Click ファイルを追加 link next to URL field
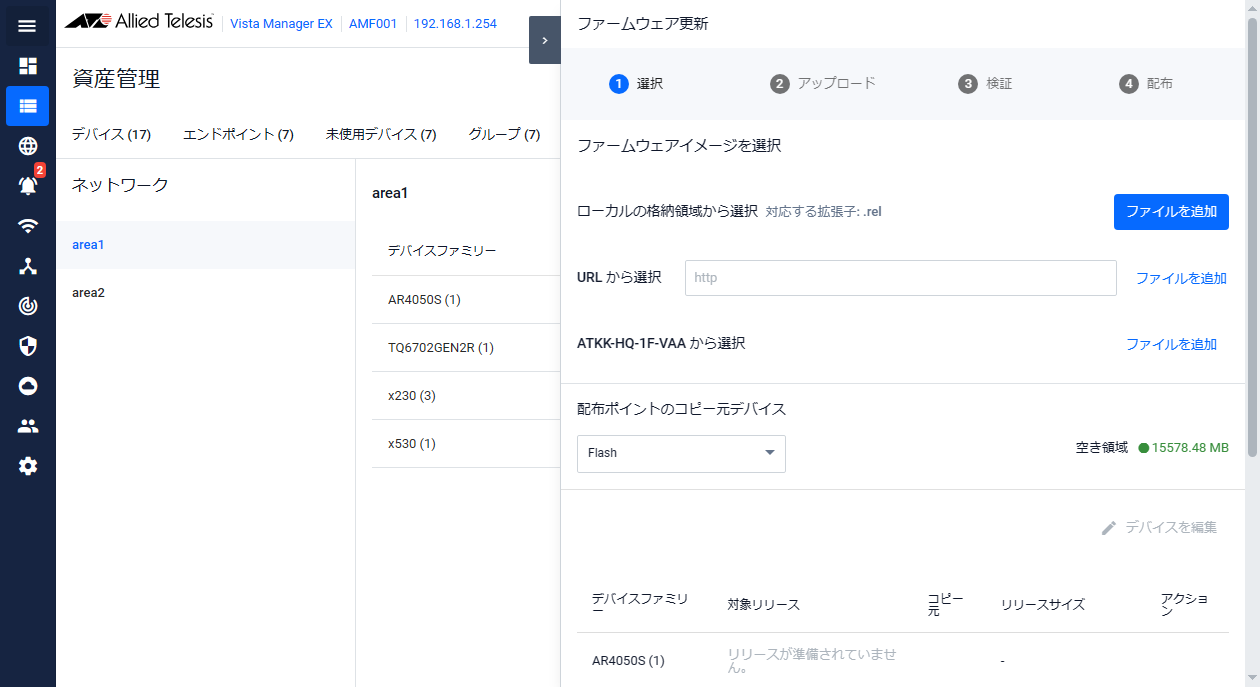Image resolution: width=1260 pixels, height=687 pixels. pyautogui.click(x=1180, y=278)
